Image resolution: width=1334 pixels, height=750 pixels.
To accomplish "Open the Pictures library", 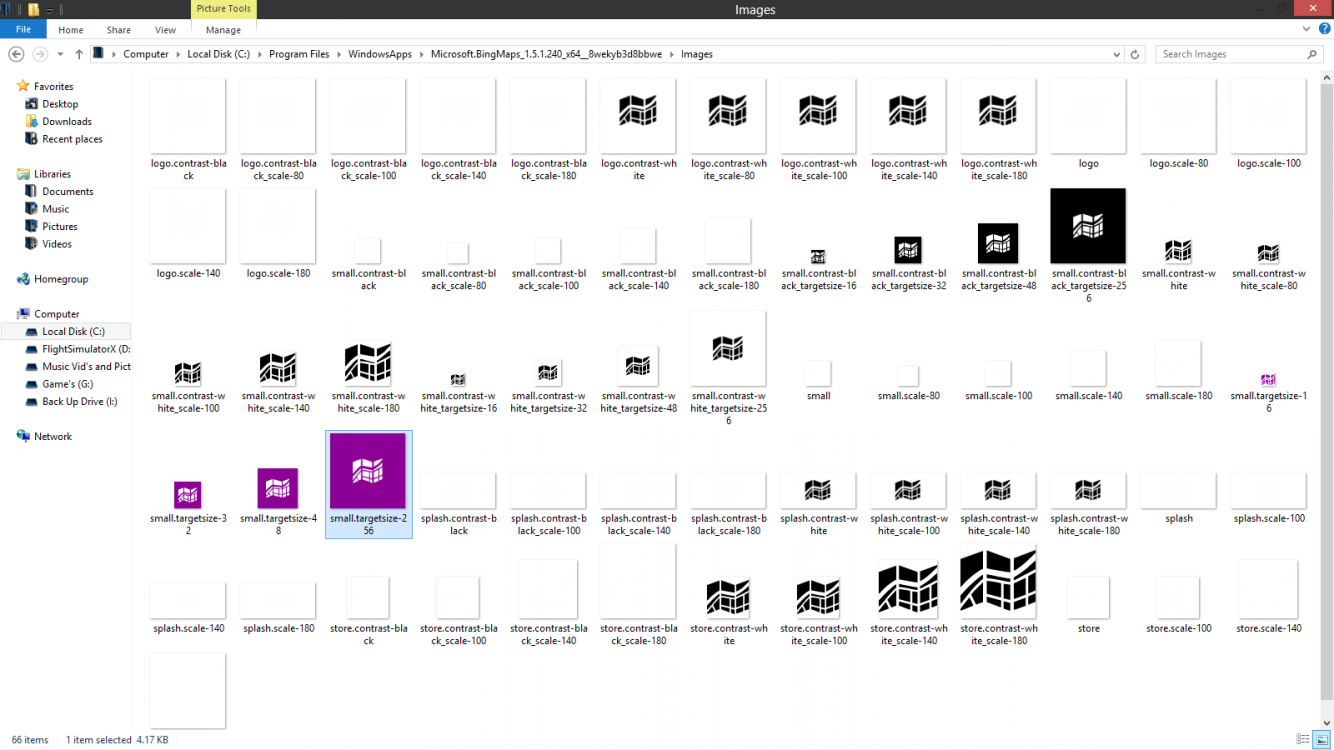I will [x=60, y=227].
